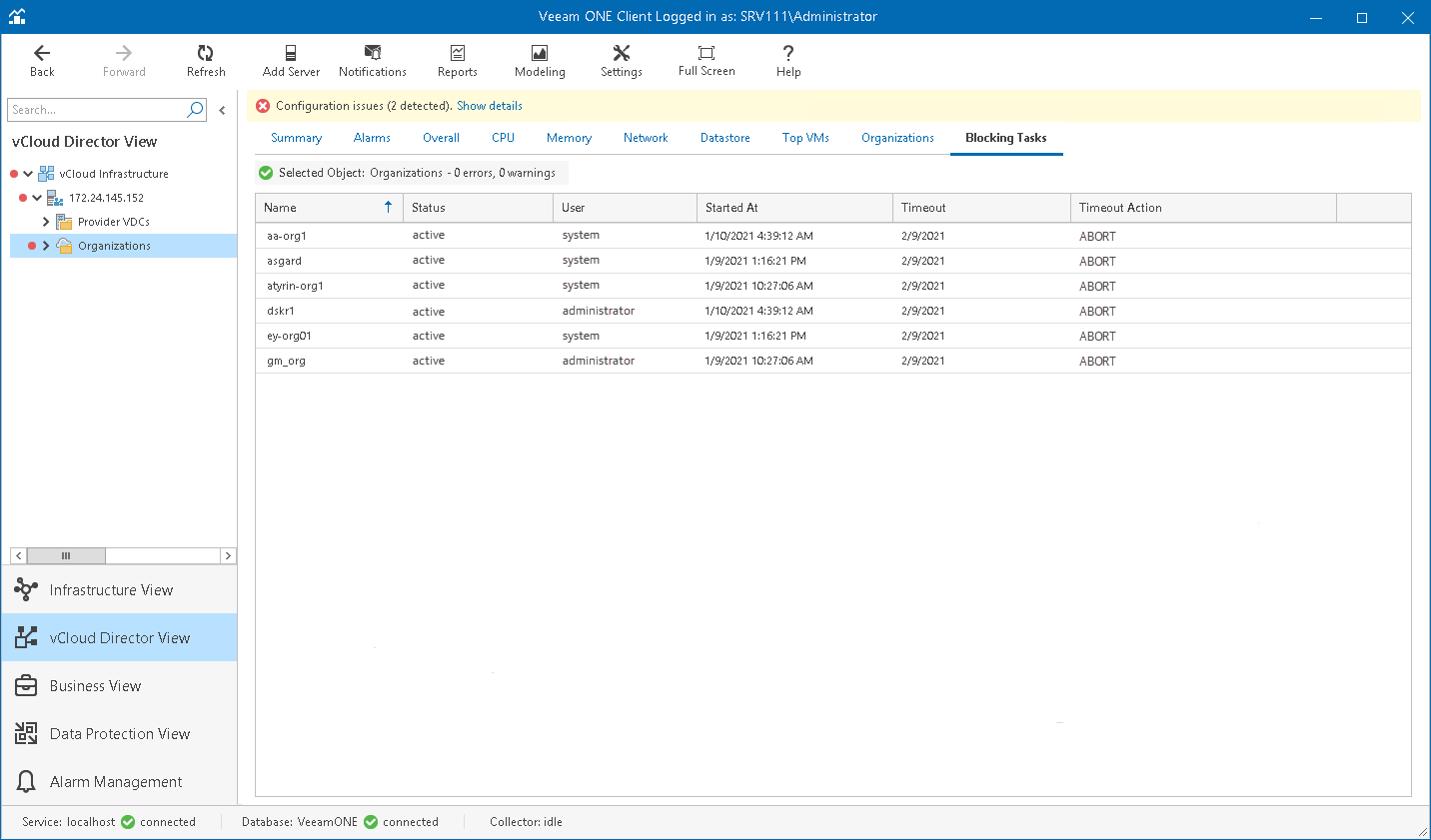Click the Infrastructure View icon
The width and height of the screenshot is (1431, 840).
26,590
